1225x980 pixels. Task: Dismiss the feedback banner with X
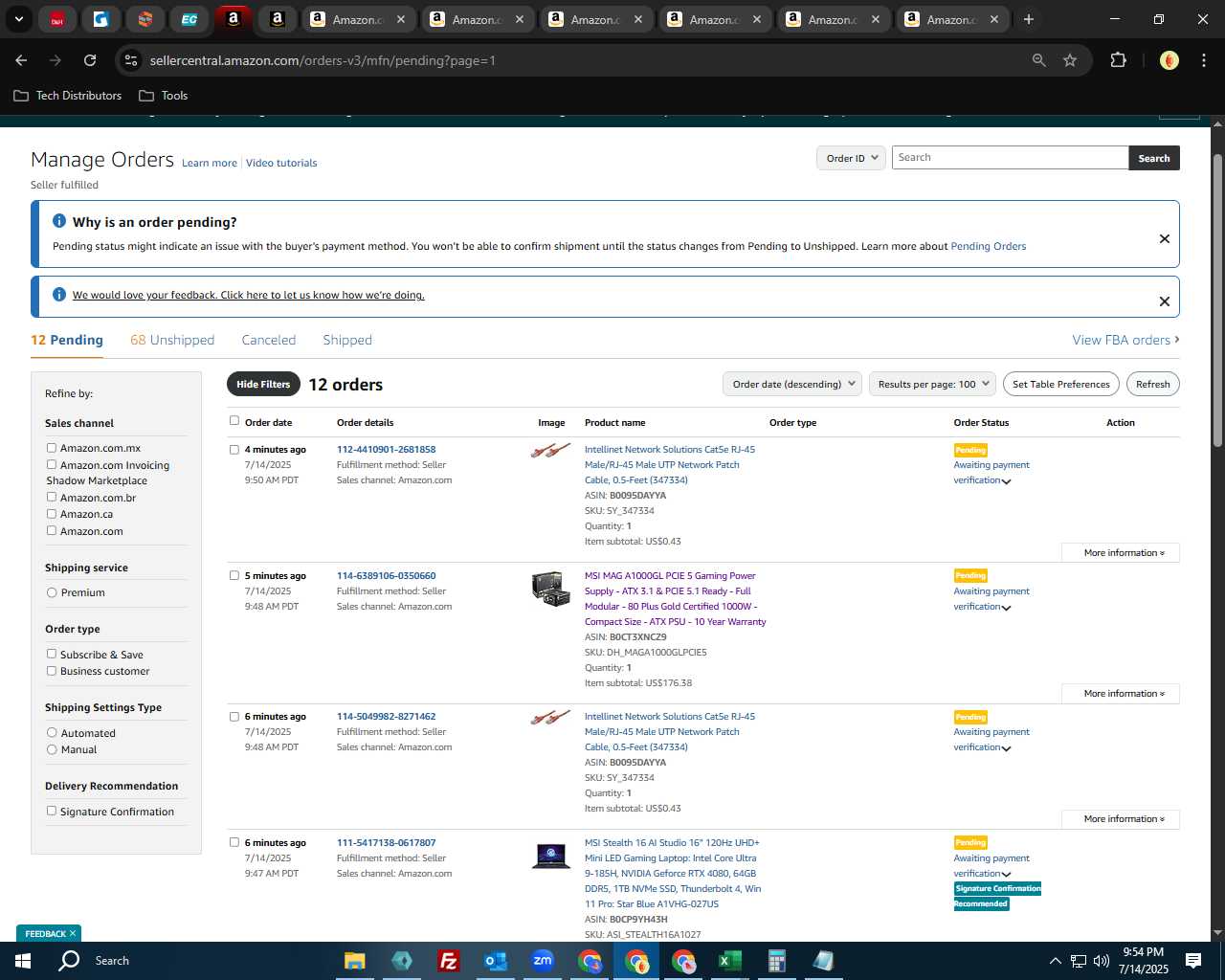[x=1165, y=301]
